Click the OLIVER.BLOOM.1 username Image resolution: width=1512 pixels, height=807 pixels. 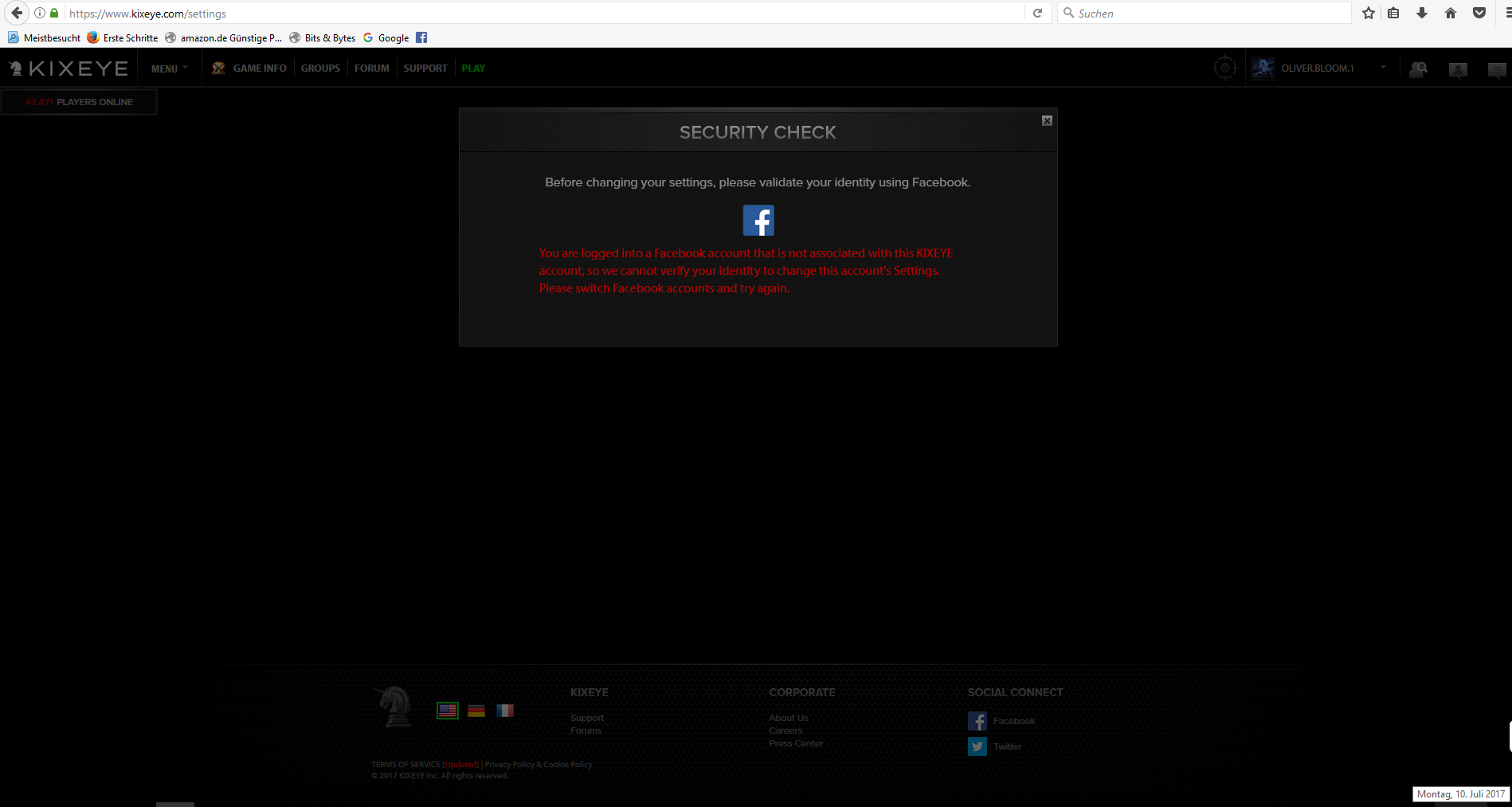[x=1318, y=69]
